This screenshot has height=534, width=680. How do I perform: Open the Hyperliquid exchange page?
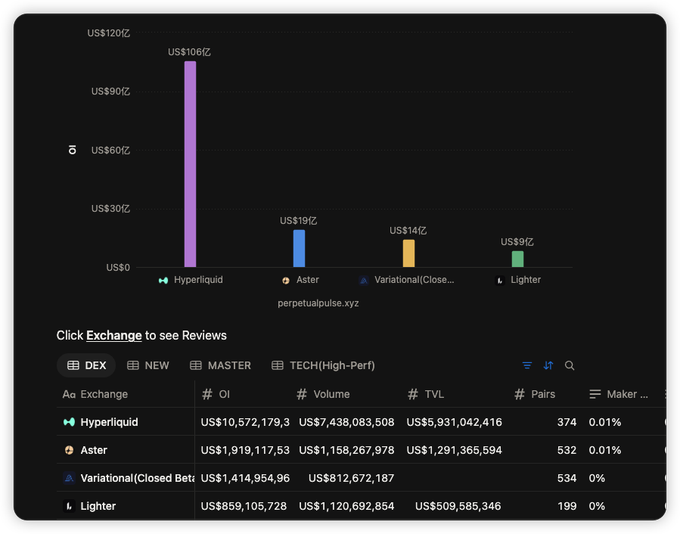coord(109,422)
